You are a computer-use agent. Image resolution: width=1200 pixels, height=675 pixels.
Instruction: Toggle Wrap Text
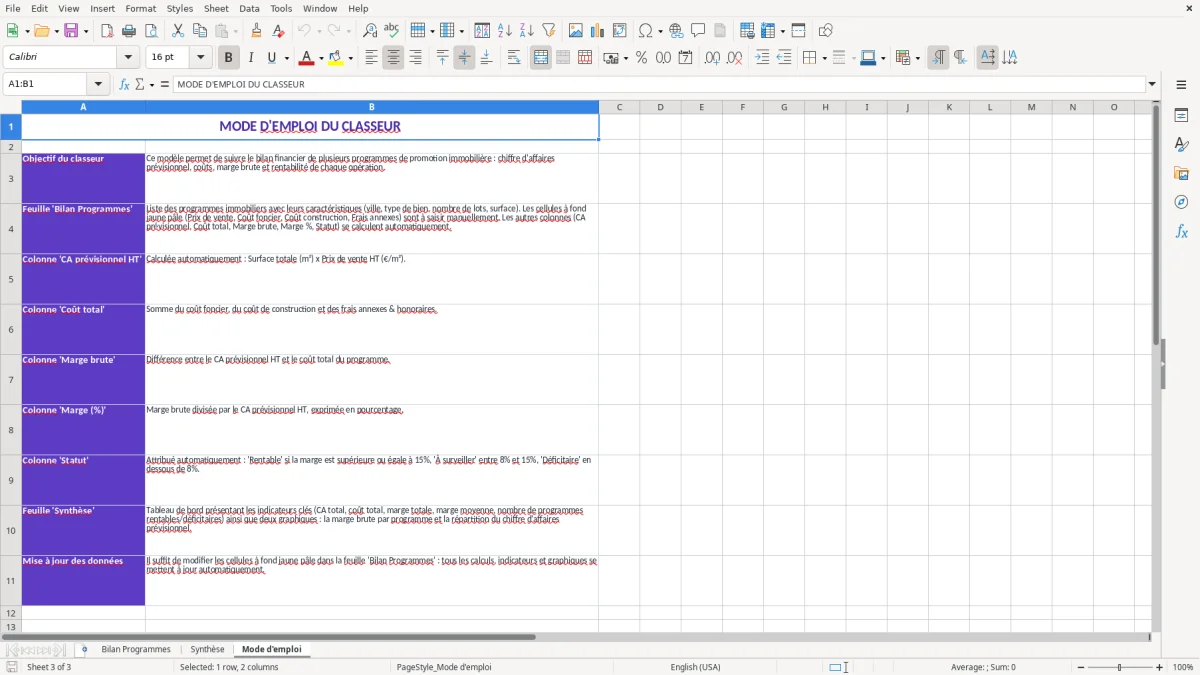pos(514,58)
